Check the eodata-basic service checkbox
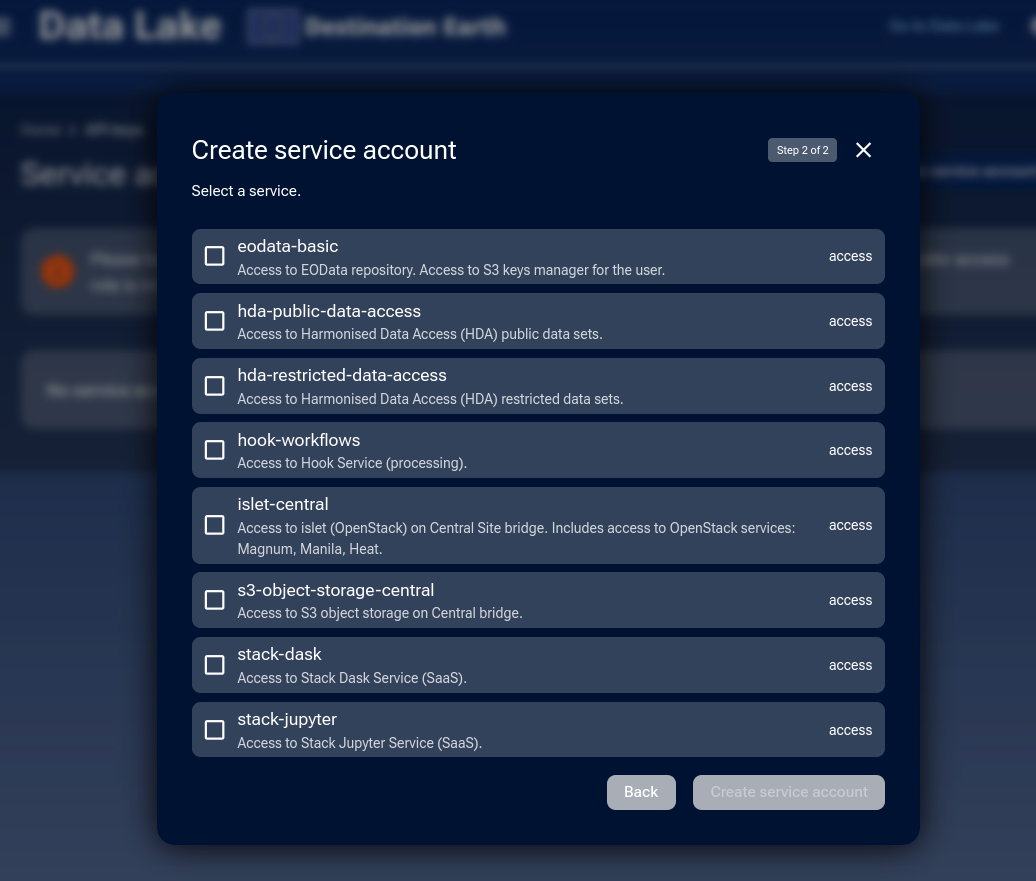Screen dimensions: 1036x881 point(214,256)
